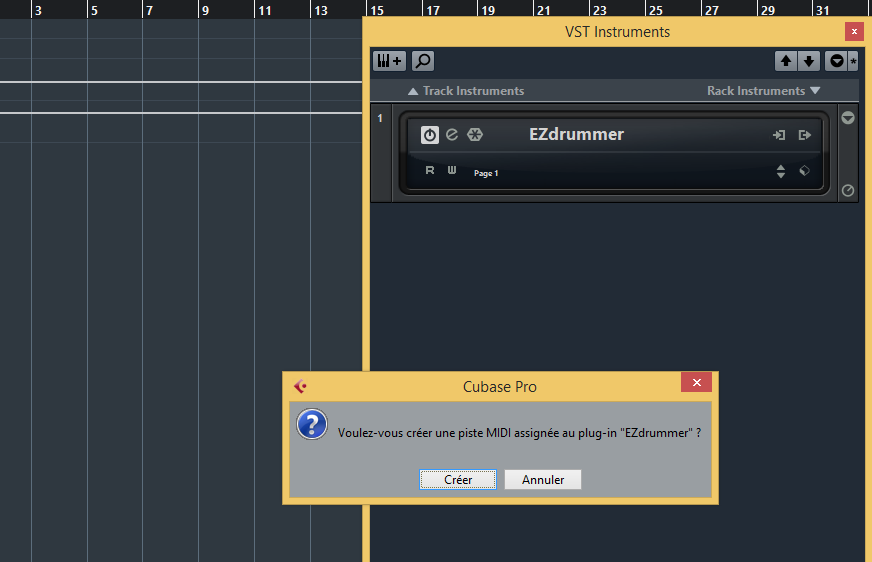Change quick control page with stepper arrows
The height and width of the screenshot is (562, 872).
[x=781, y=171]
